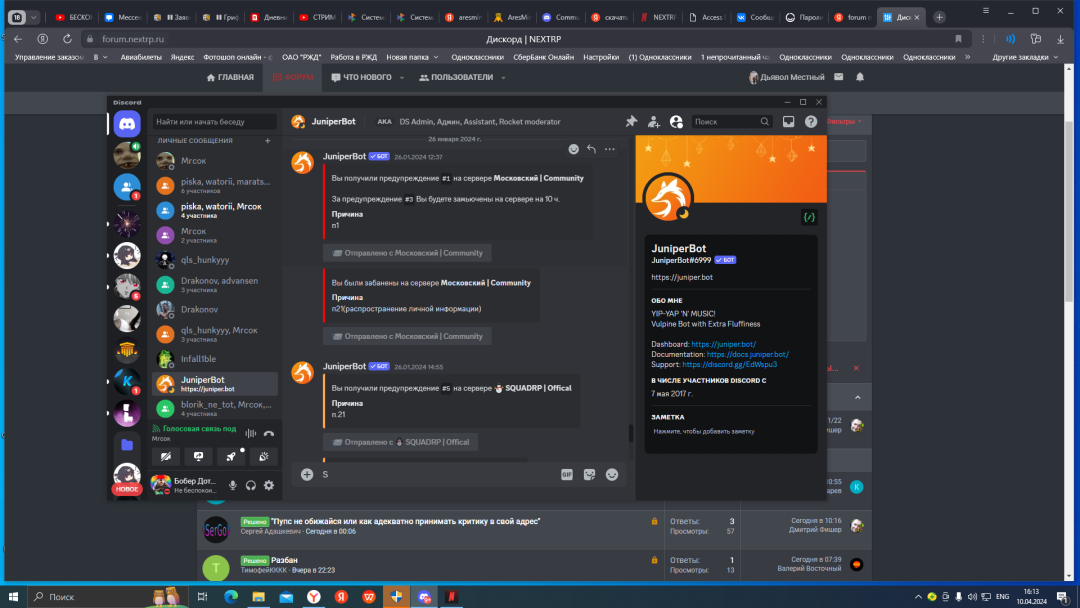Open the 'Разбан' forum thread

click(x=284, y=560)
